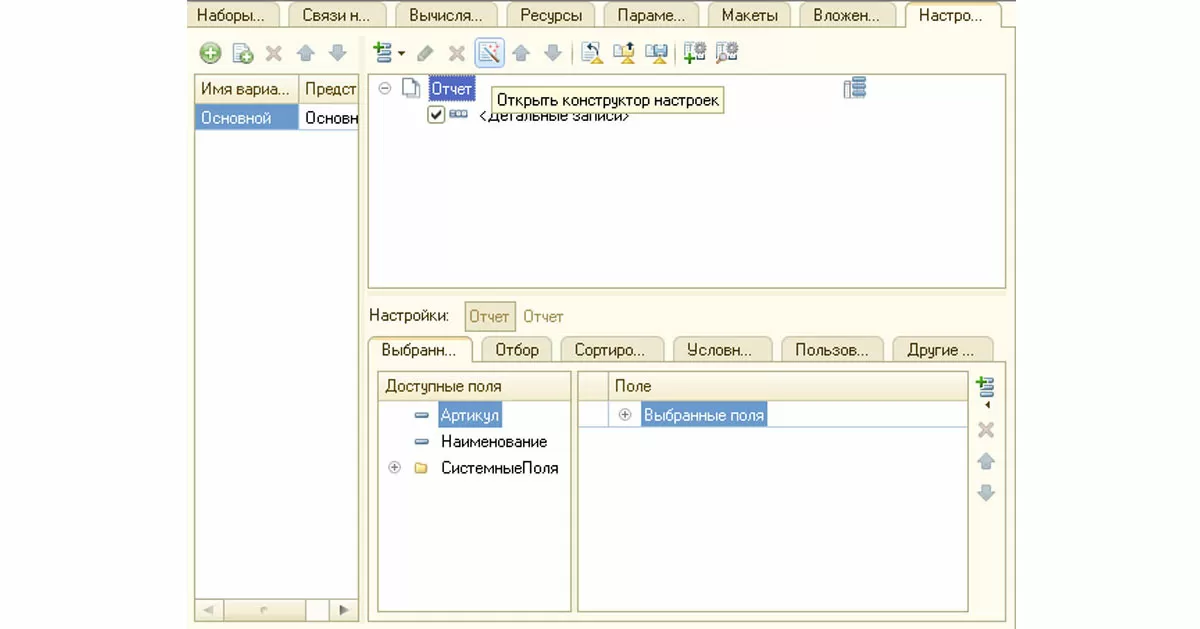Collapse the Отчет tree node
The height and width of the screenshot is (629, 1200).
pyautogui.click(x=385, y=89)
